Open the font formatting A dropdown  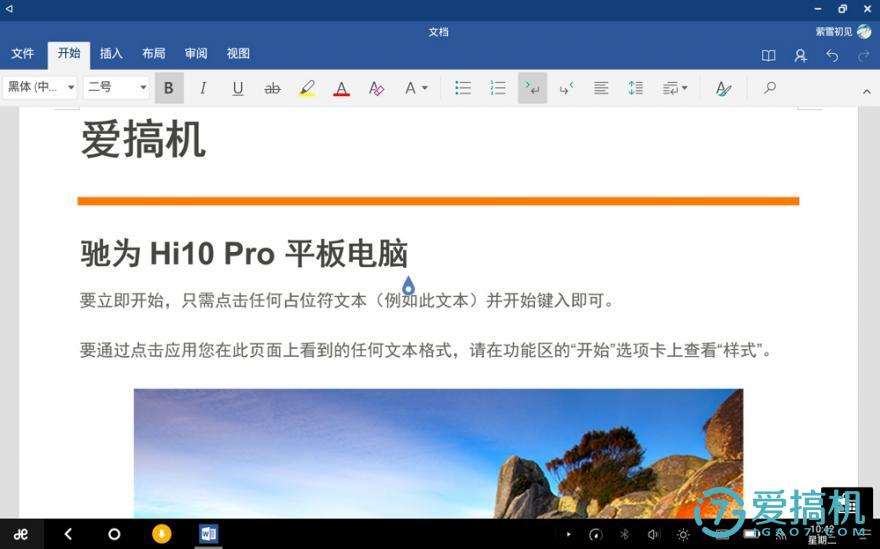pos(416,88)
